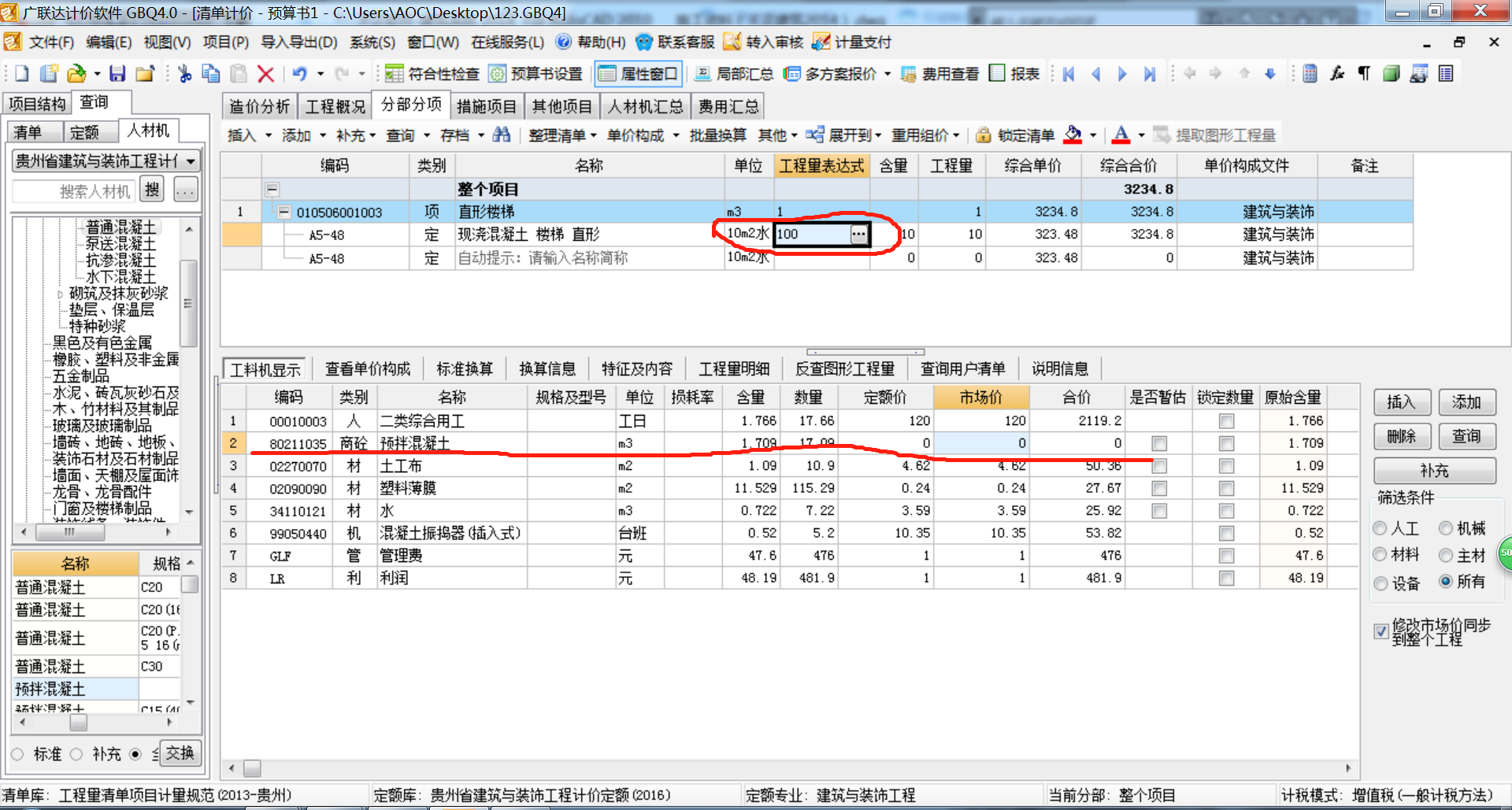Screen dimensions: 1512x810
Task: Click the fx formula icon
Action: [x=1337, y=74]
